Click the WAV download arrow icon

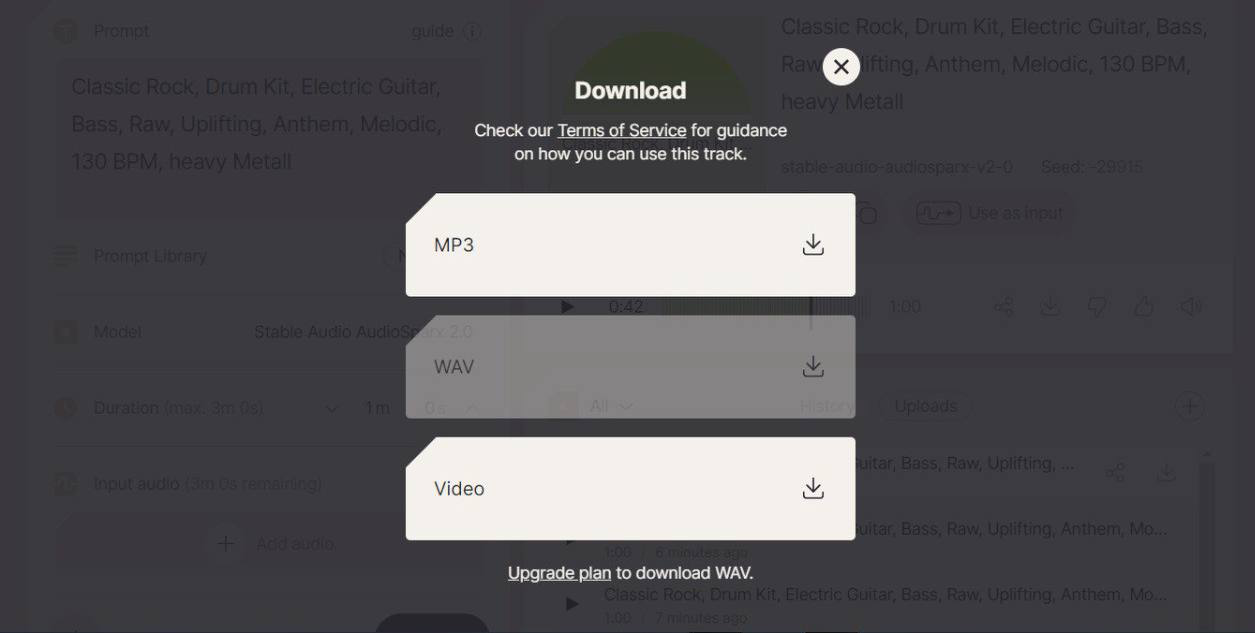click(x=813, y=367)
